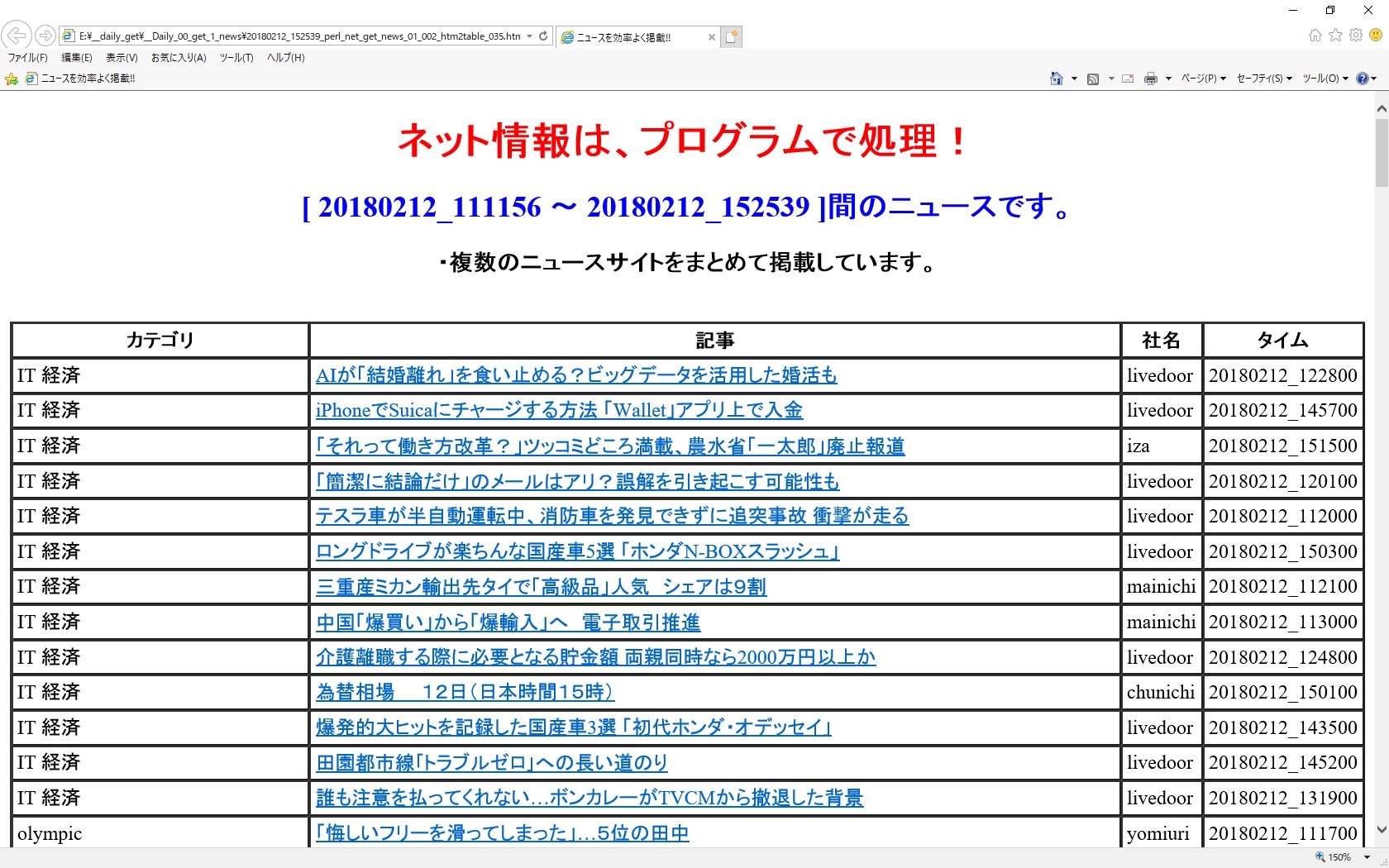Expand the feeds dropdown arrow
This screenshot has height=868, width=1389.
[1111, 79]
